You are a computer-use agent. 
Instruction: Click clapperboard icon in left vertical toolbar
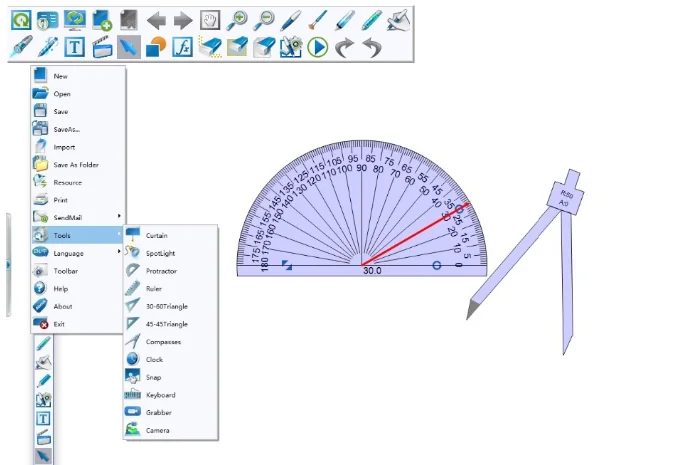43,437
